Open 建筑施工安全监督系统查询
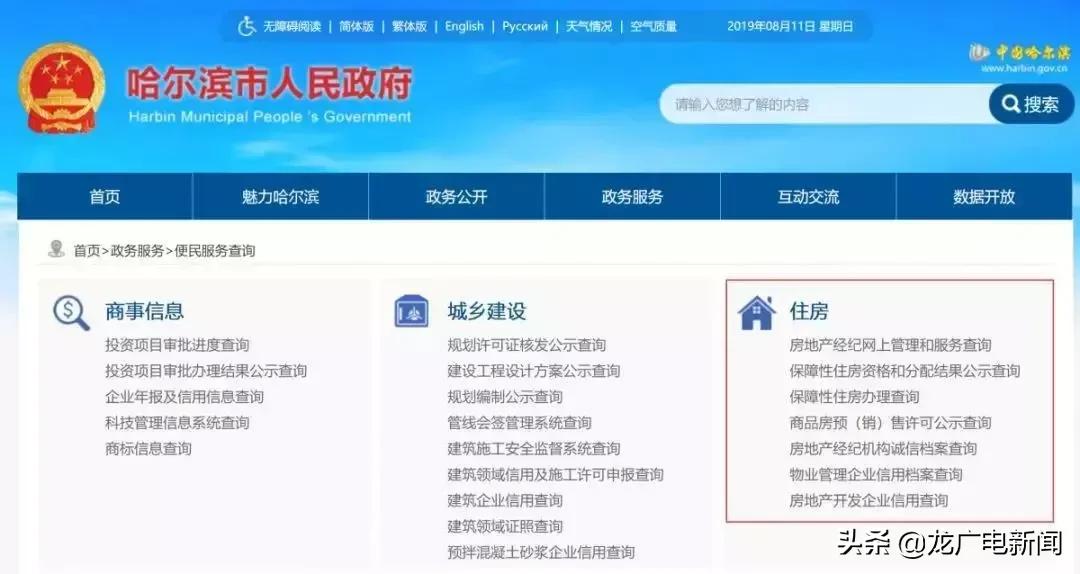This screenshot has width=1080, height=574. coord(534,449)
